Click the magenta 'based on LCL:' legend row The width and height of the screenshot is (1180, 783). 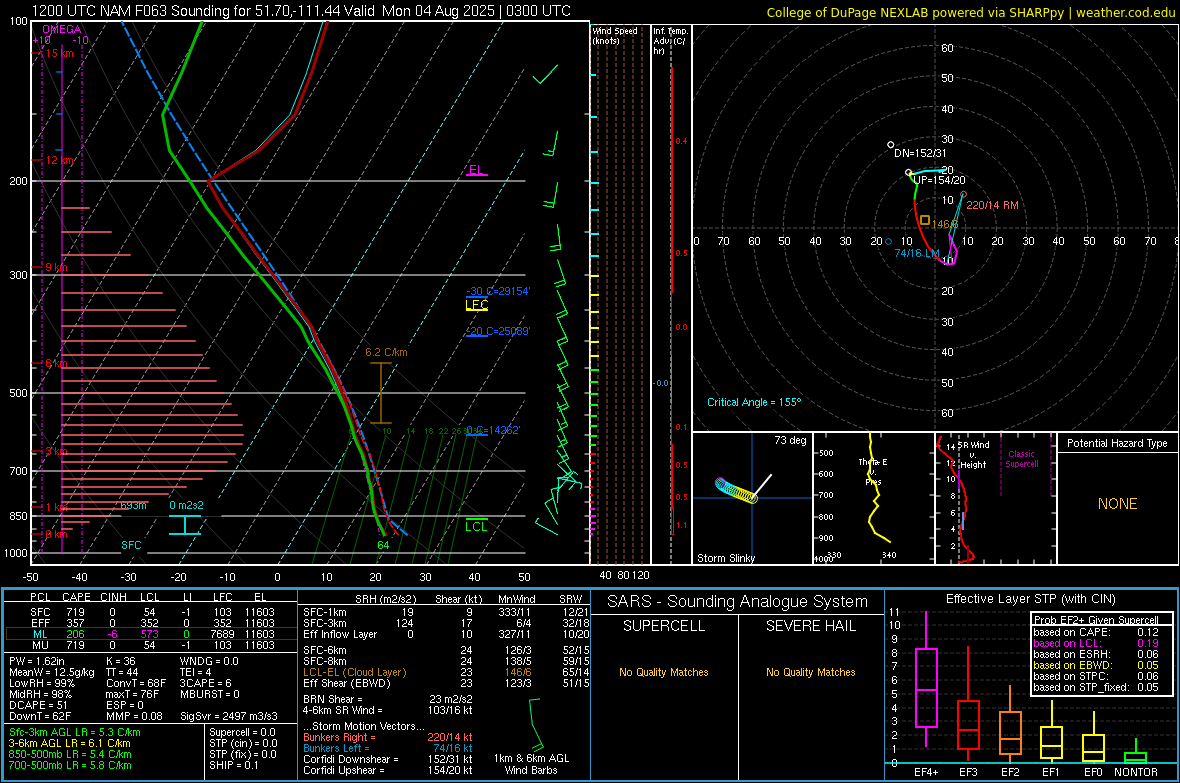point(1096,643)
